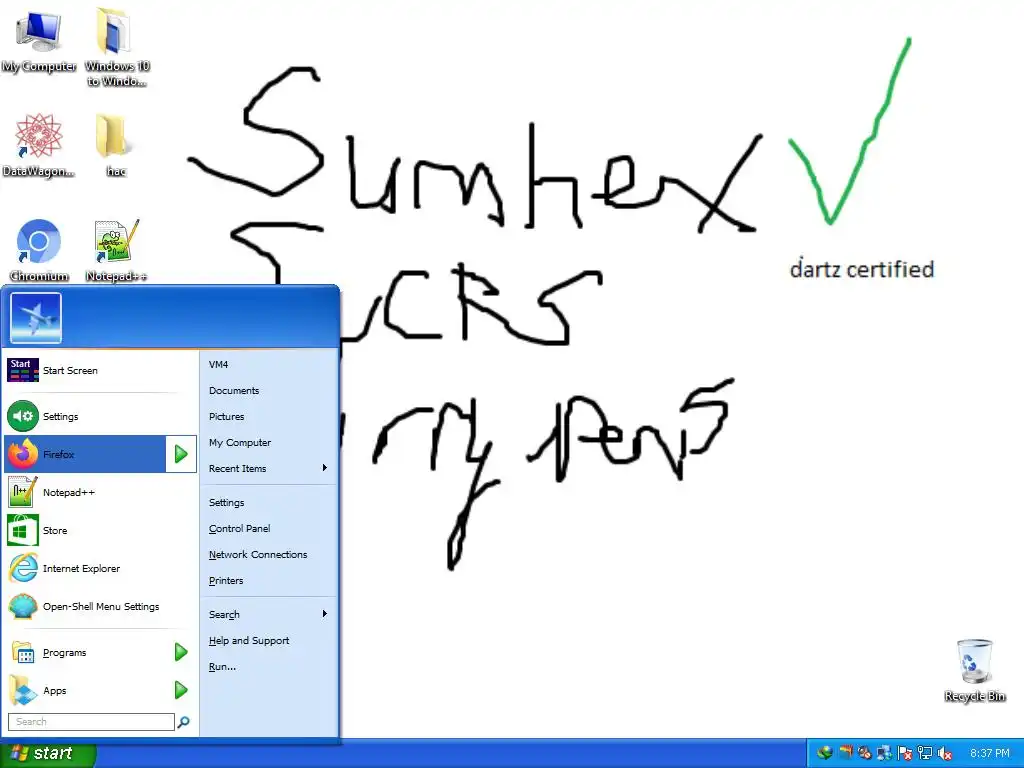Image resolution: width=1024 pixels, height=768 pixels.
Task: Expand the Recent Items submenu
Action: tap(268, 468)
